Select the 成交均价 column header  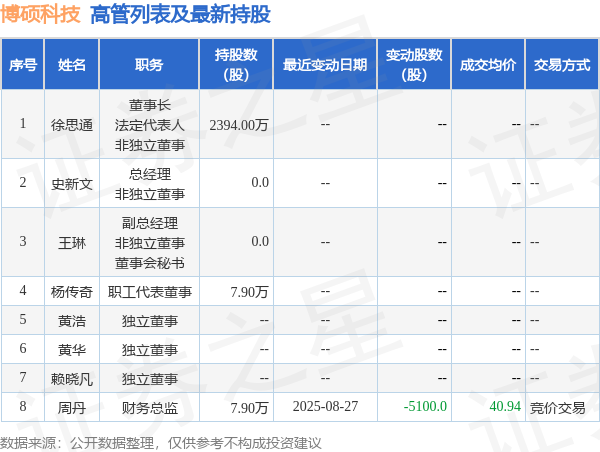pyautogui.click(x=488, y=64)
